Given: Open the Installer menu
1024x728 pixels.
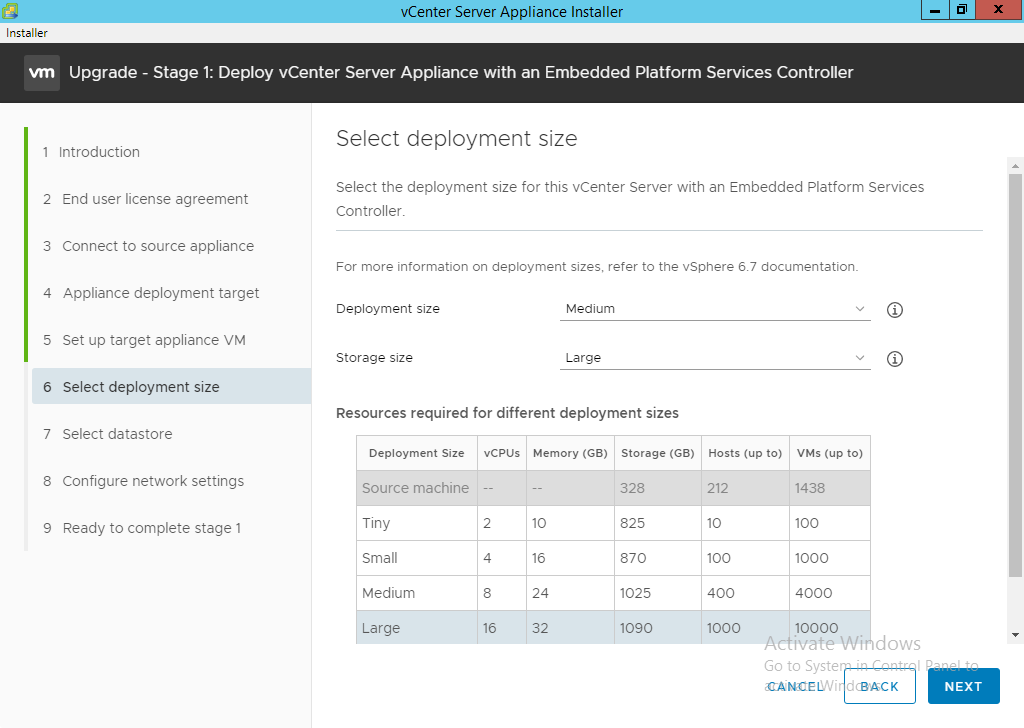Looking at the screenshot, I should point(27,33).
